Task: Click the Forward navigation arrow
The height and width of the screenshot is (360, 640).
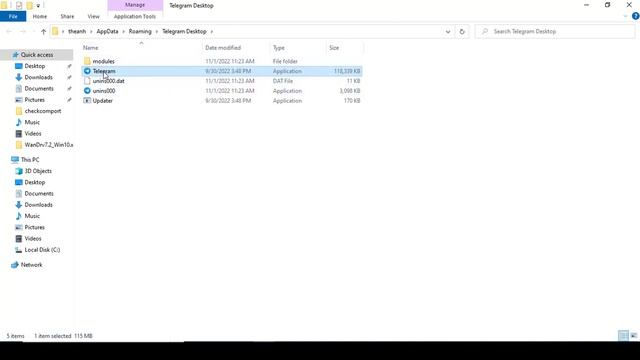Action: pos(23,31)
